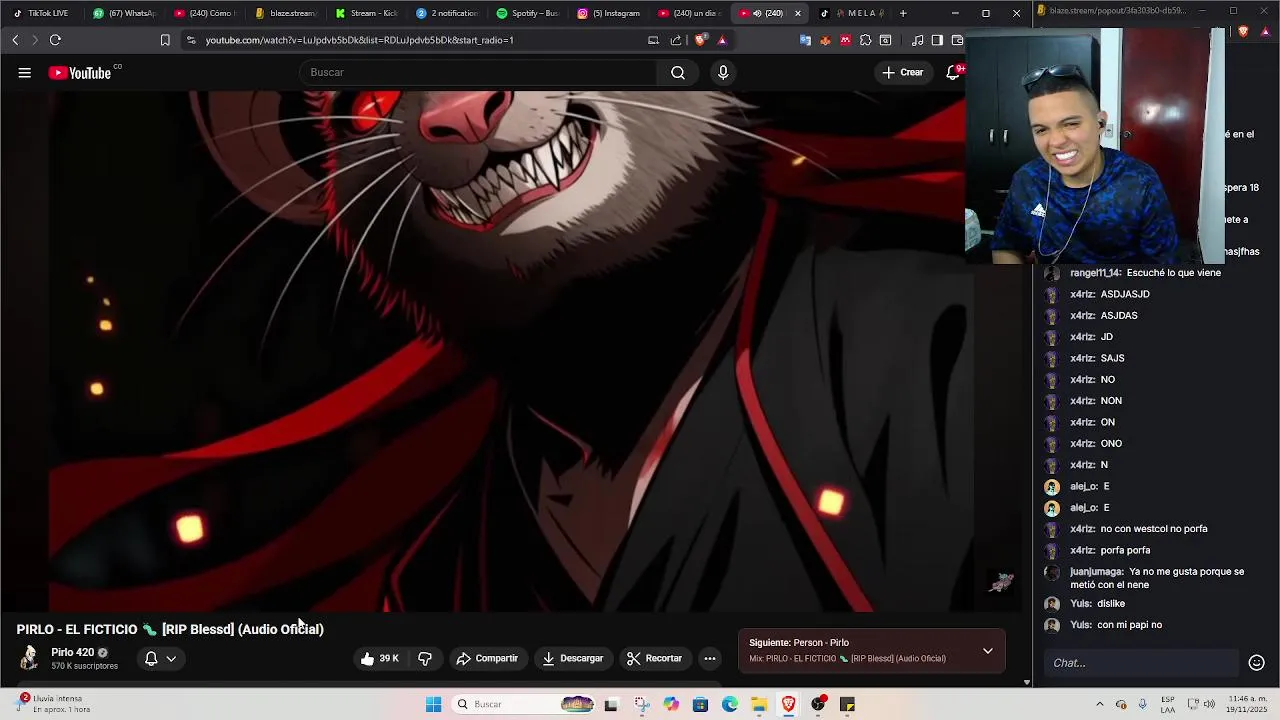This screenshot has height=720, width=1280.
Task: Open Microsoft Edge from taskbar
Action: 730,704
